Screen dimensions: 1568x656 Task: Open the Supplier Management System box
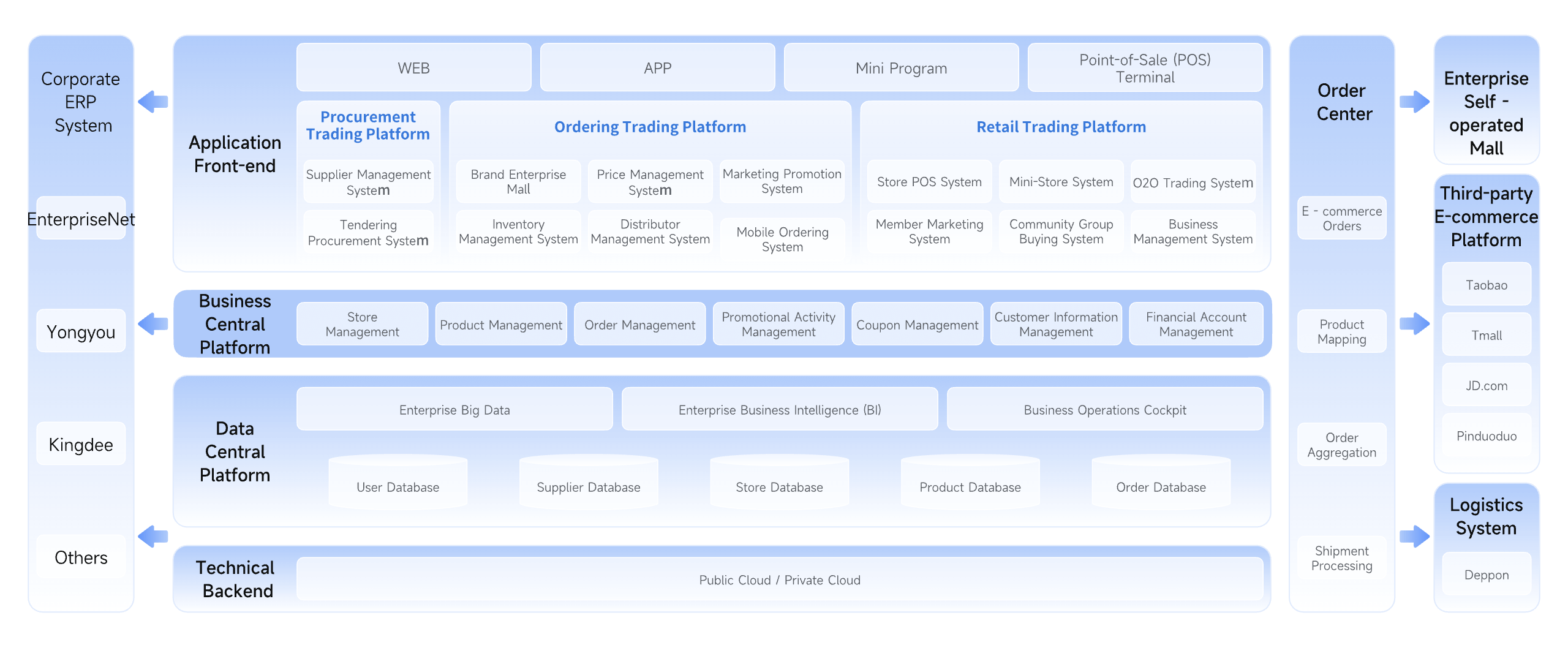[368, 182]
